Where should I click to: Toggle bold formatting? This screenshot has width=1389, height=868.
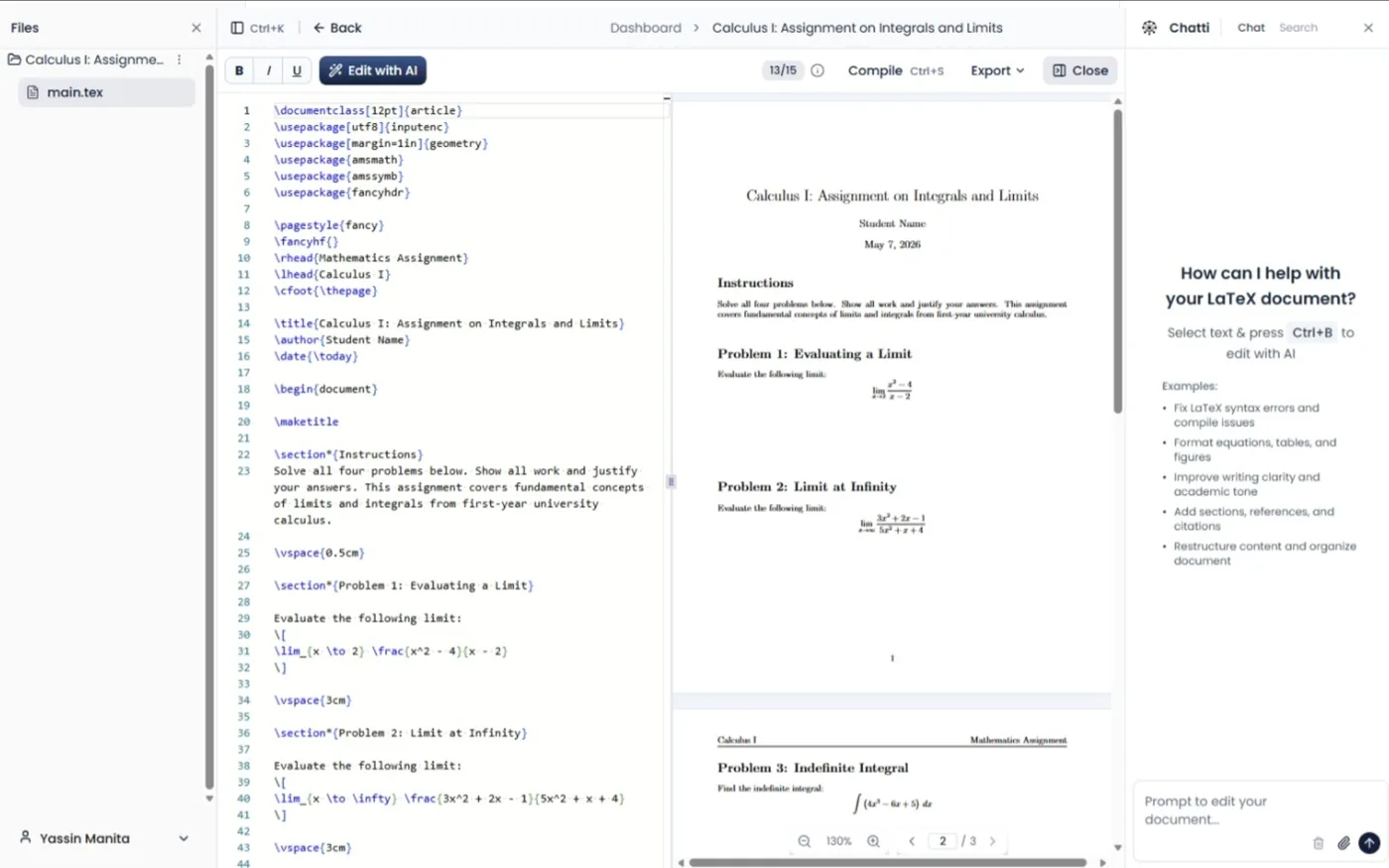coord(239,70)
